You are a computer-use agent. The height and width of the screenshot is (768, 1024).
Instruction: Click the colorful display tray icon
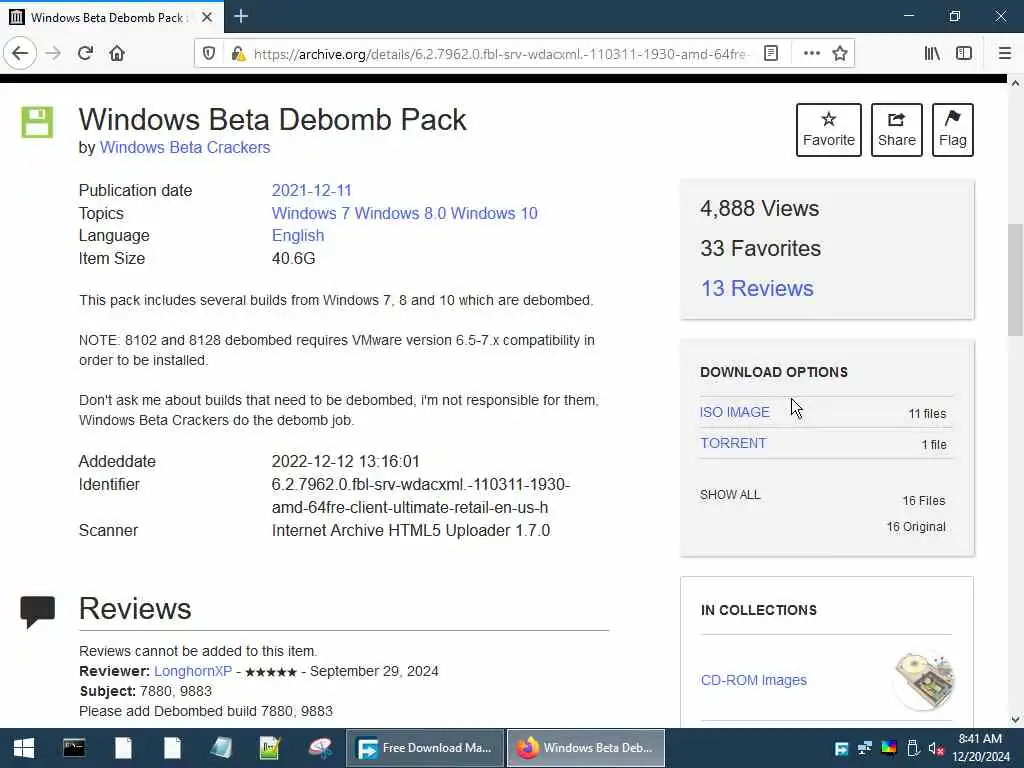tap(889, 748)
